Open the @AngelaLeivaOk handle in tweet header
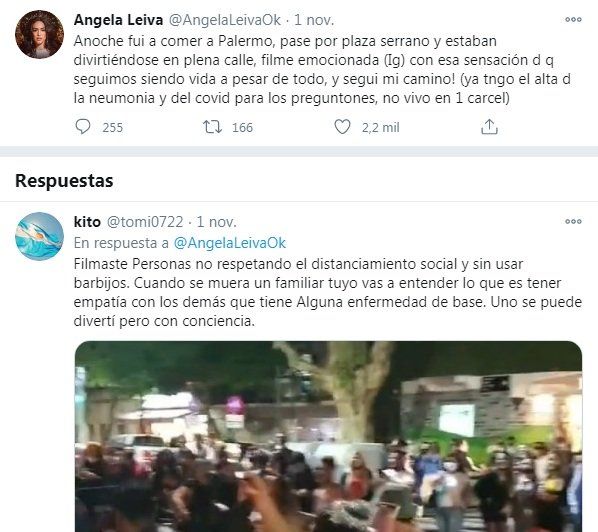Viewport: 598px width, 532px height. [x=225, y=20]
